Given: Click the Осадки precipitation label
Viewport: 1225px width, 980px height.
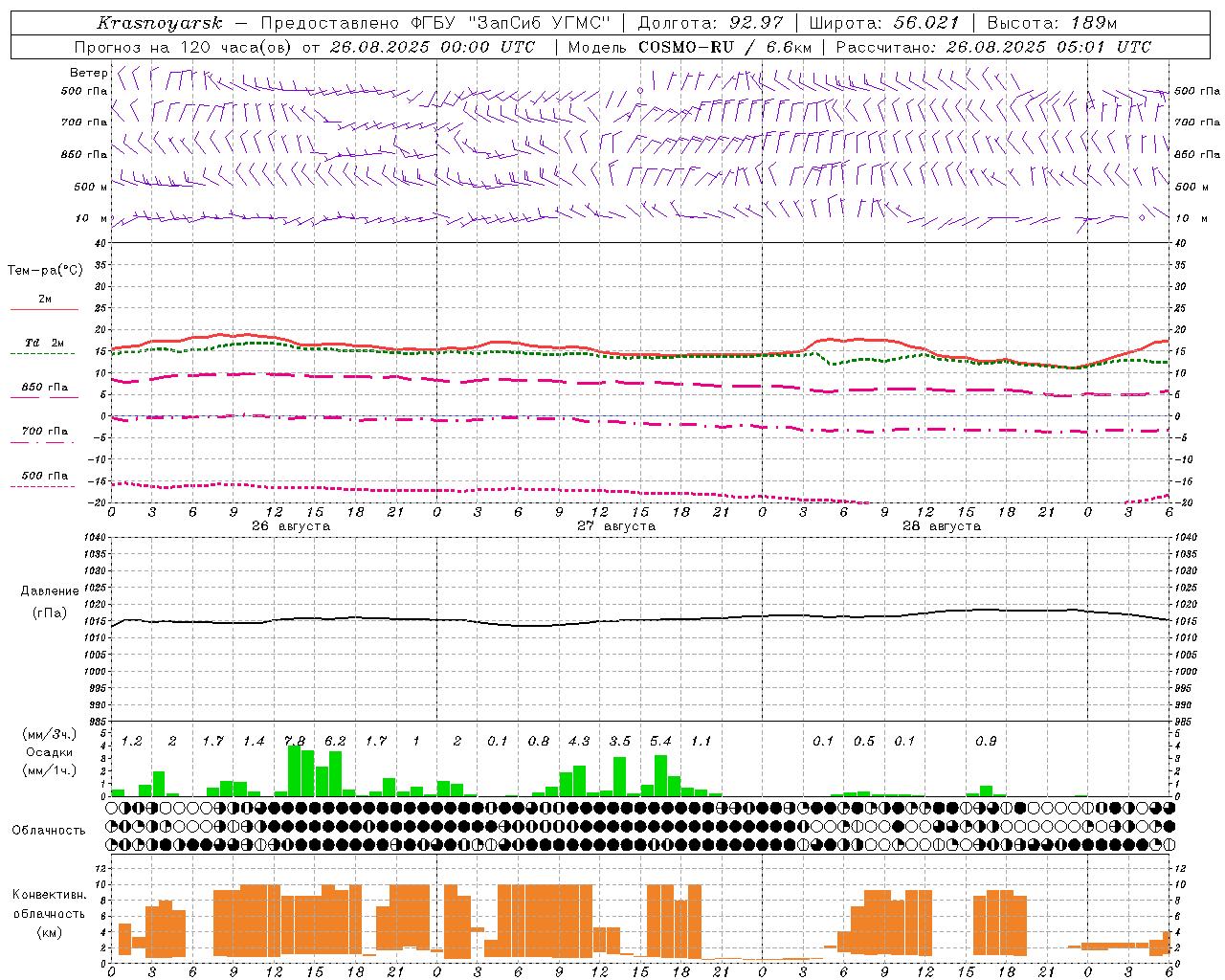Looking at the screenshot, I should 50,752.
